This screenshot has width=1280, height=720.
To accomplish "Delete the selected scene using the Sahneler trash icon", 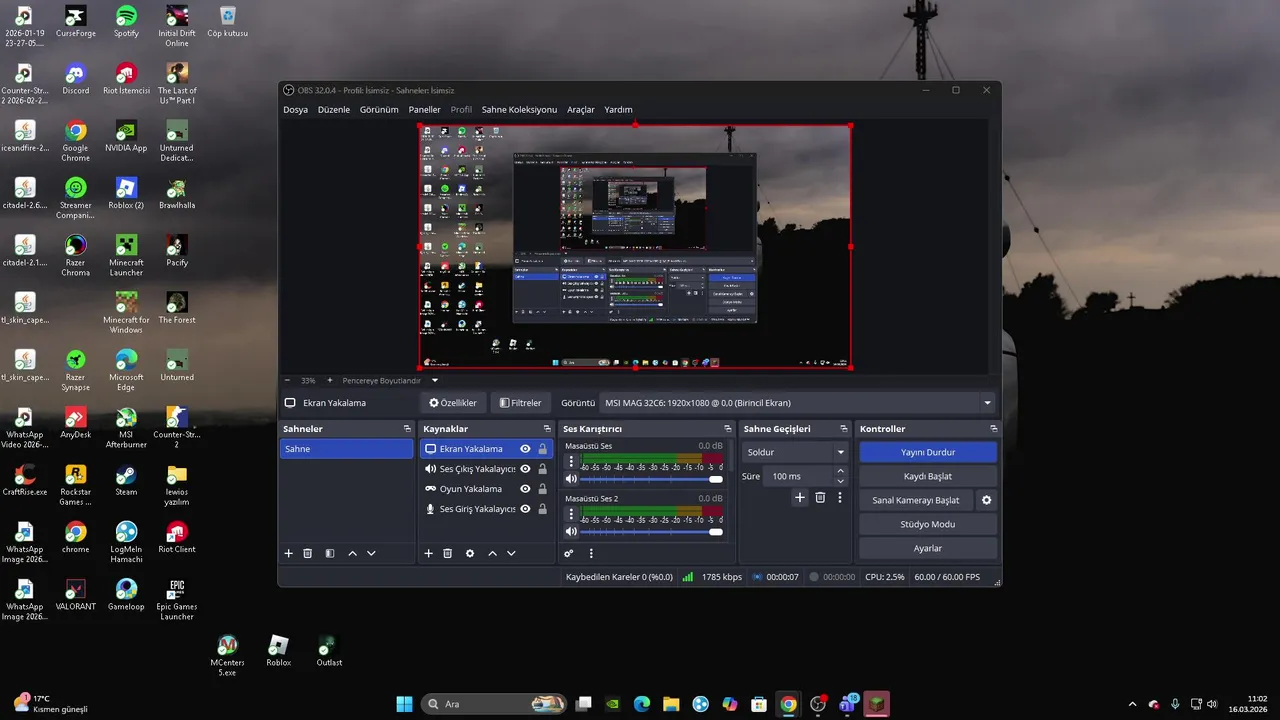I will (308, 553).
